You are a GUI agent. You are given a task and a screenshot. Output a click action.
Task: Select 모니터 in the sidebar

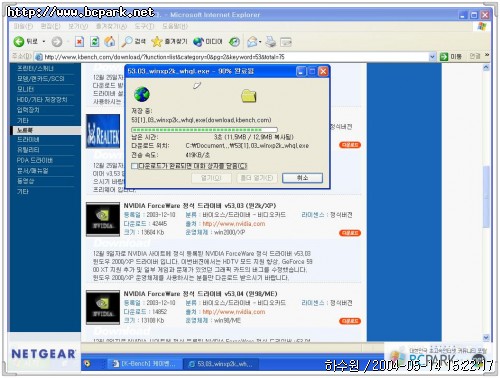point(25,89)
